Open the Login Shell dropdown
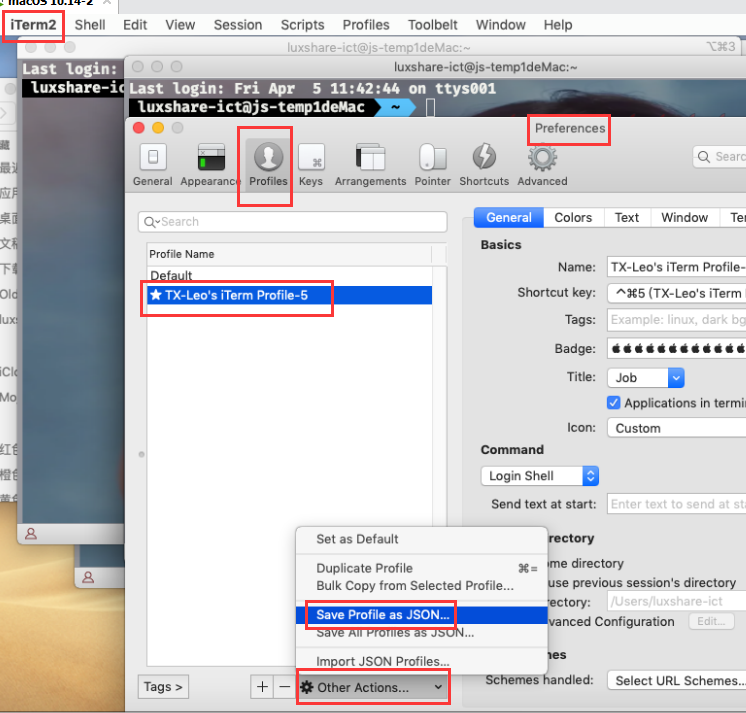 tap(540, 476)
